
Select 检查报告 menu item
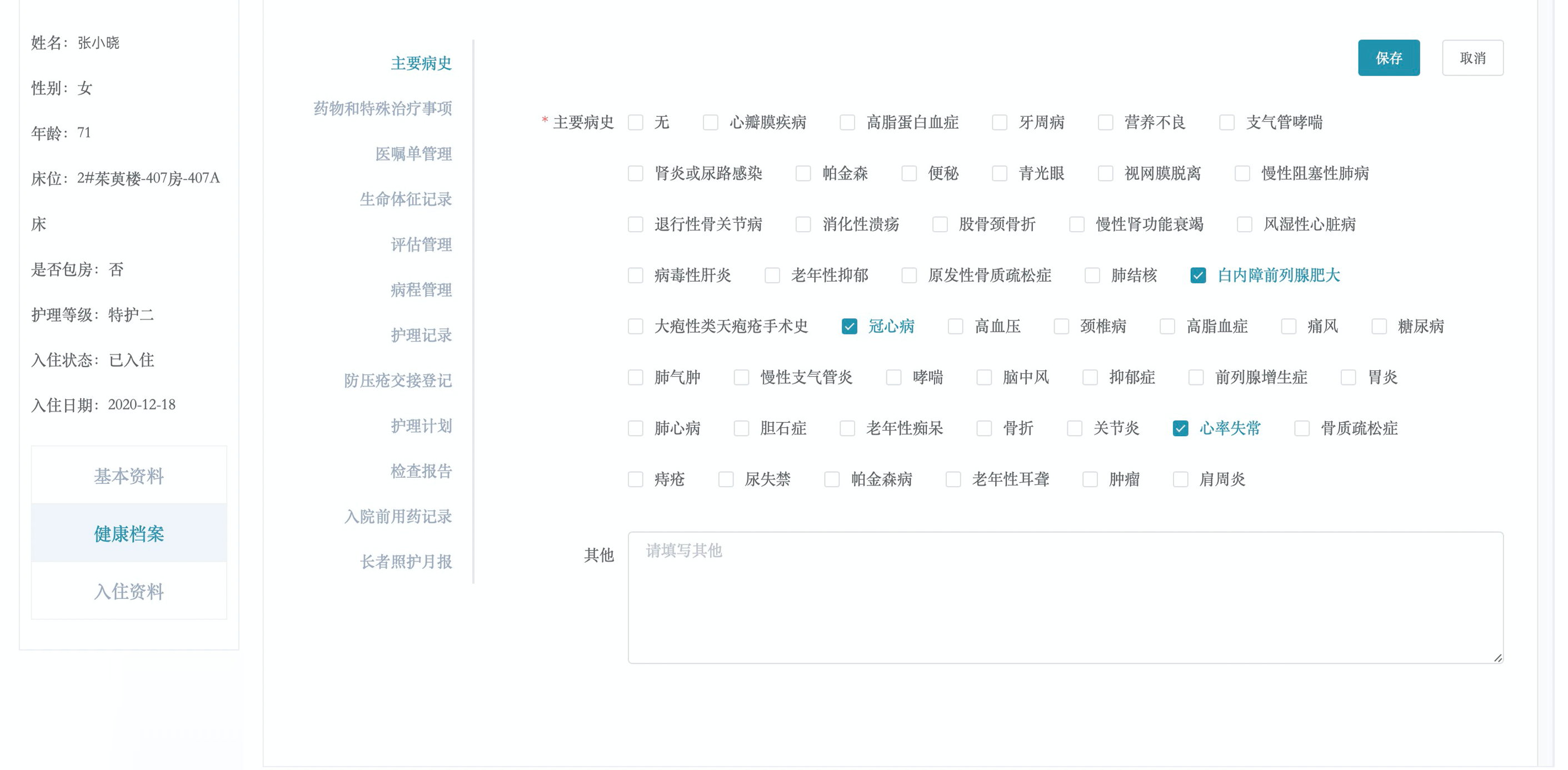[421, 471]
